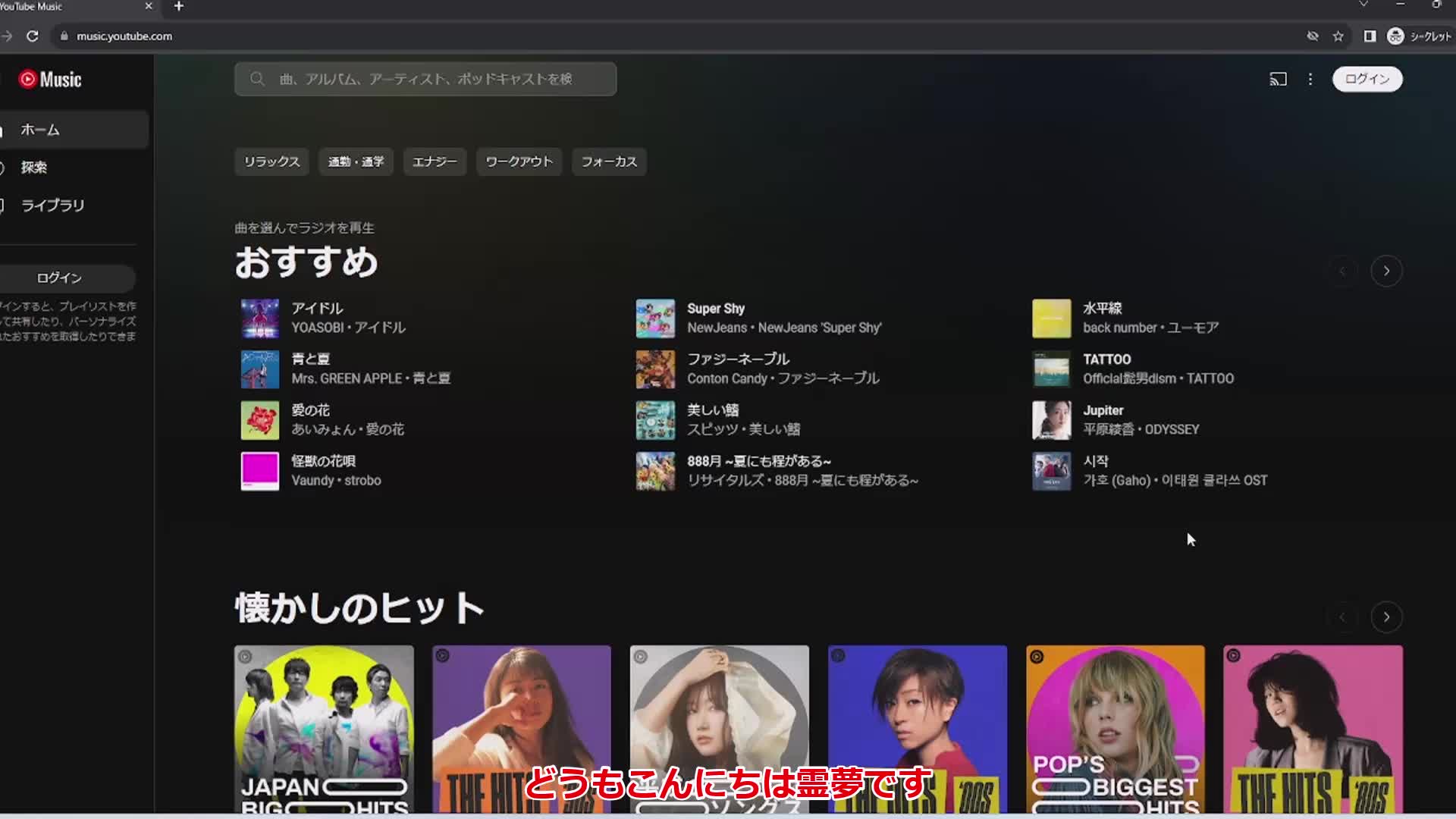
Task: Open the pink THE HITS '80s playlist card
Action: tap(1313, 730)
